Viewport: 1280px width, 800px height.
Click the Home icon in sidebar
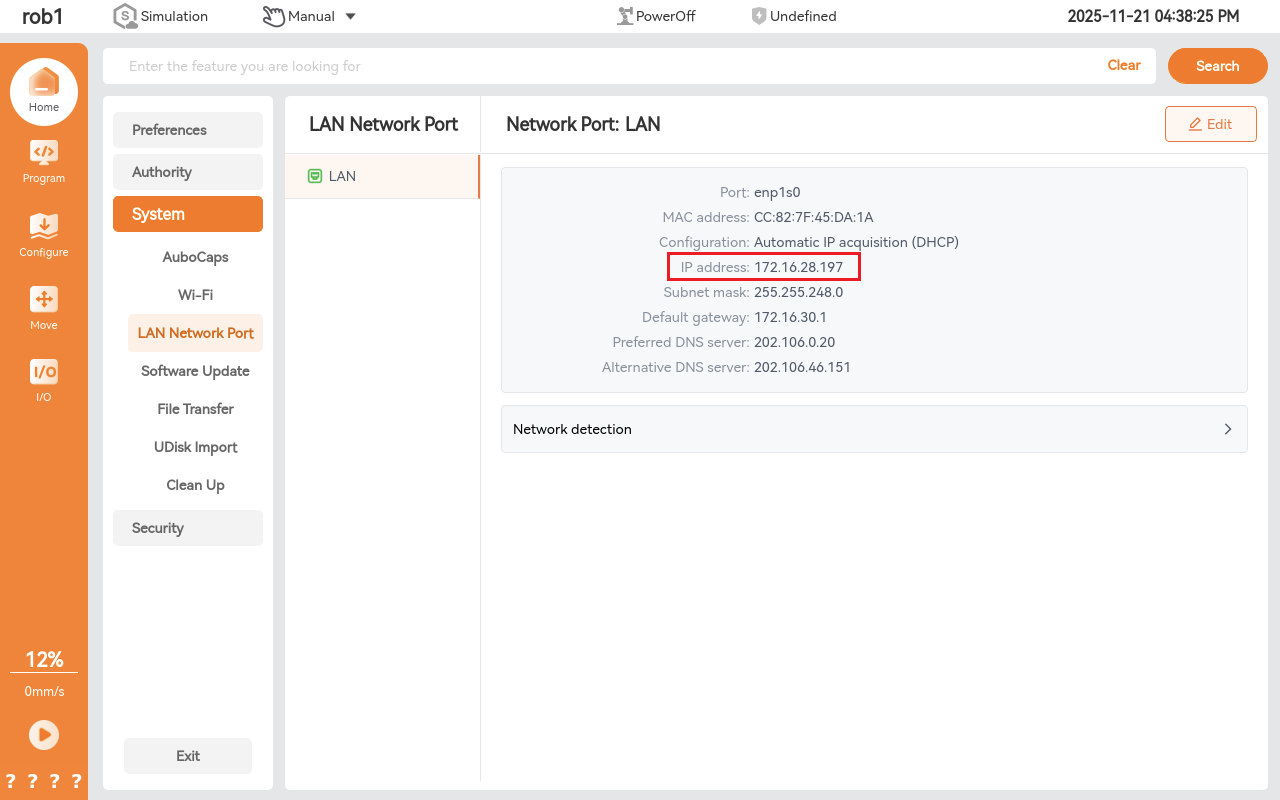(44, 84)
